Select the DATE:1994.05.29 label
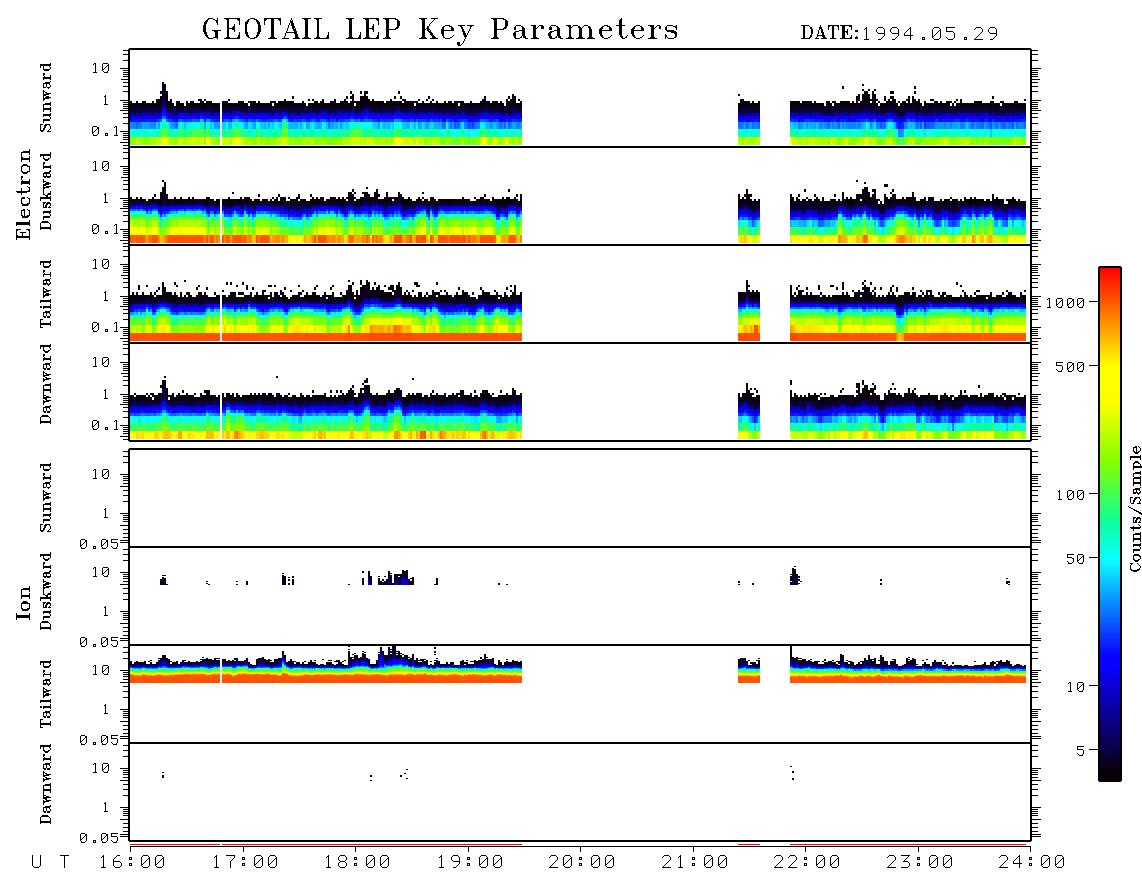Viewport: 1142px width, 880px height. (899, 33)
